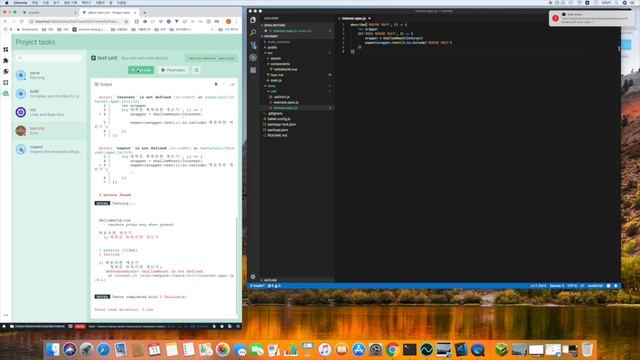The height and width of the screenshot is (360, 640).
Task: Open Safari from the Dock
Action: click(x=104, y=350)
